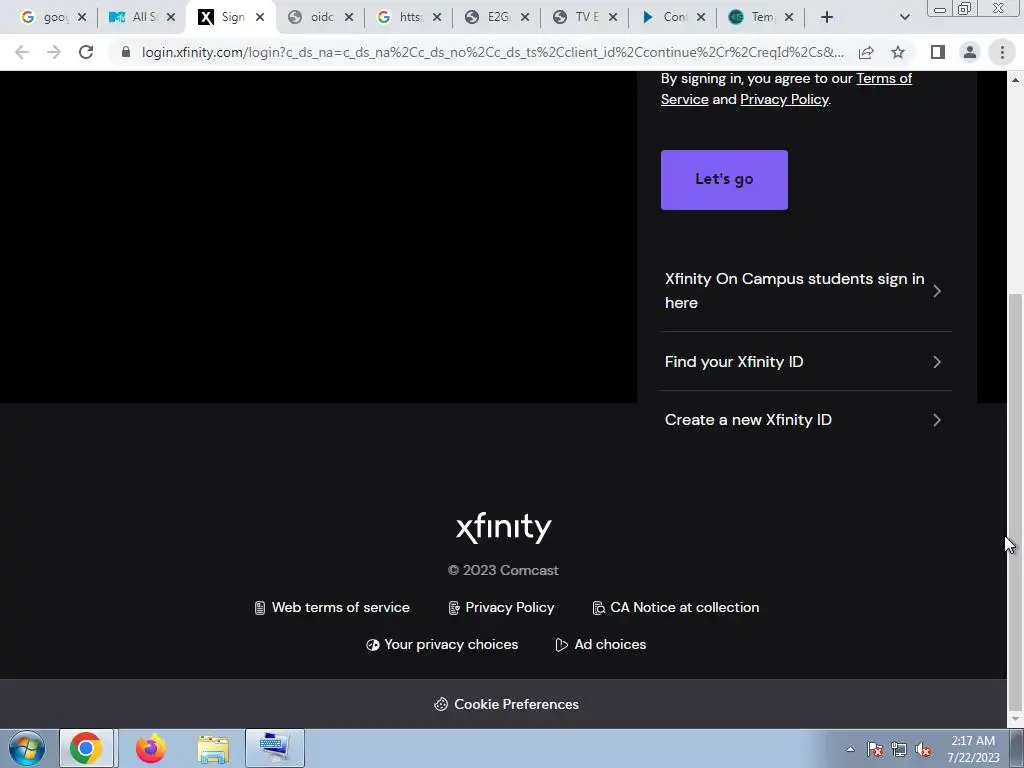Viewport: 1024px width, 768px height.
Task: Click the muted volume tray icon
Action: tap(923, 750)
